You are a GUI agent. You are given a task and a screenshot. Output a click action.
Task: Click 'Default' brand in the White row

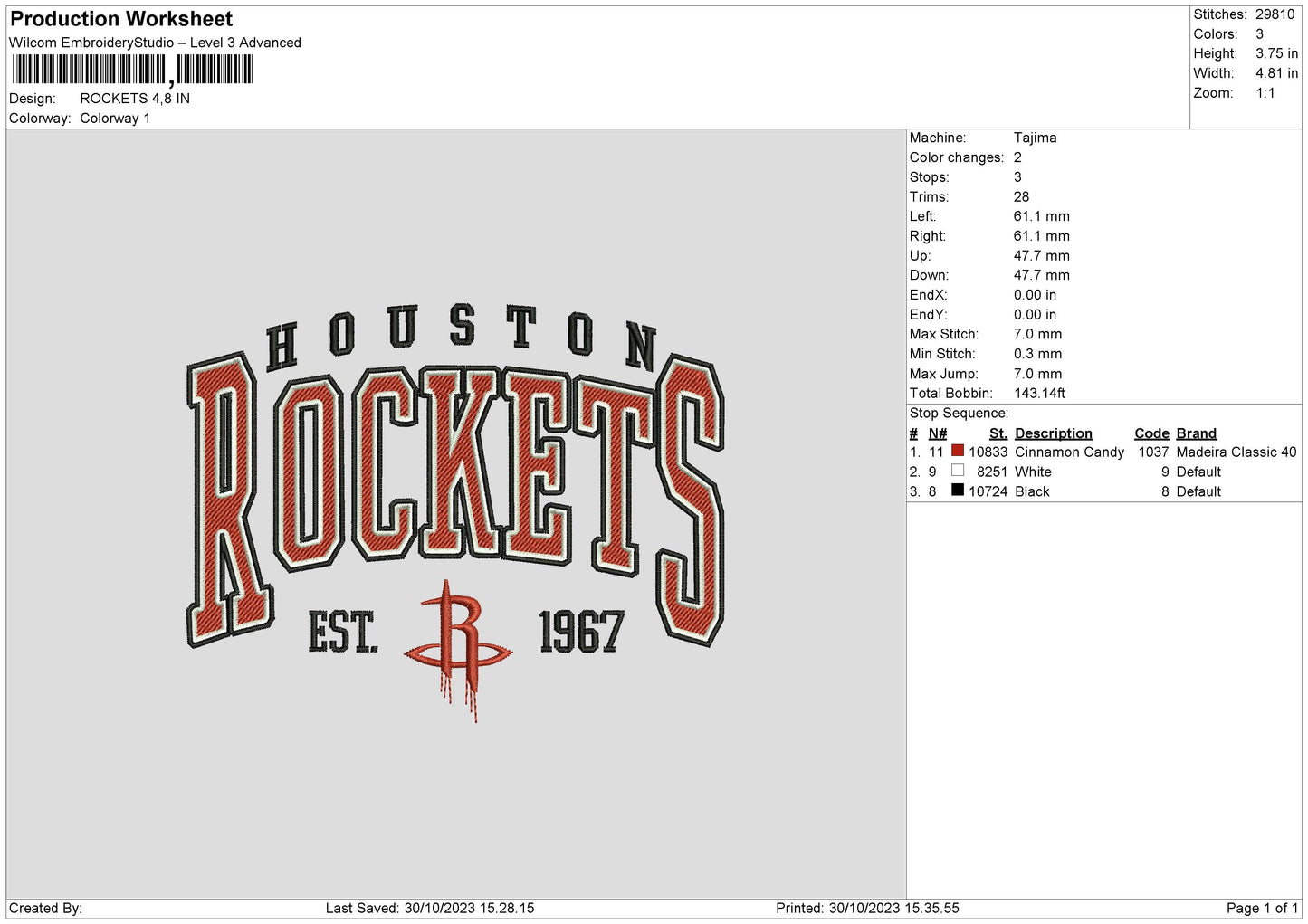[1198, 472]
